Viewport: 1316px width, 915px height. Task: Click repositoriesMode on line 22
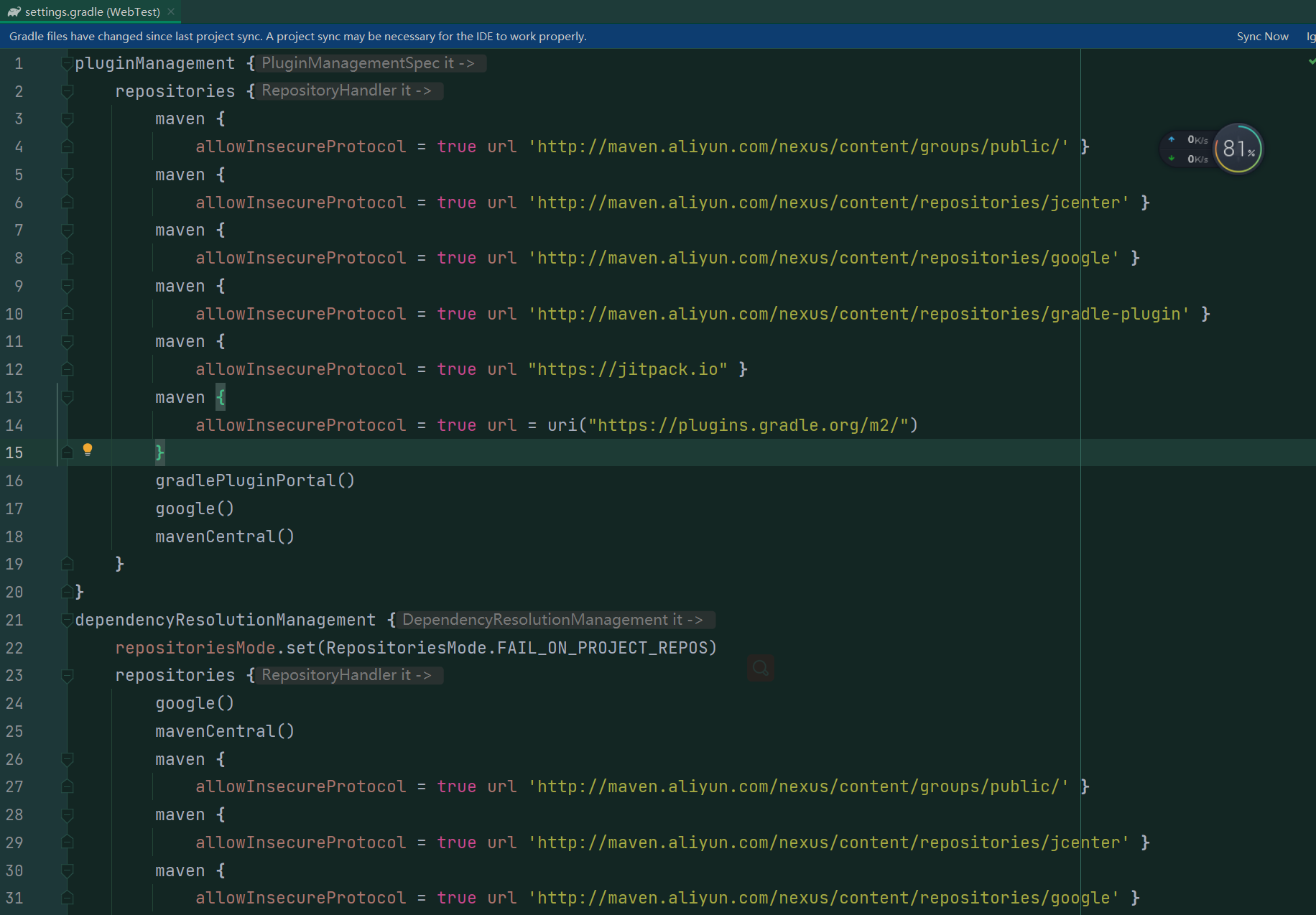[x=195, y=648]
